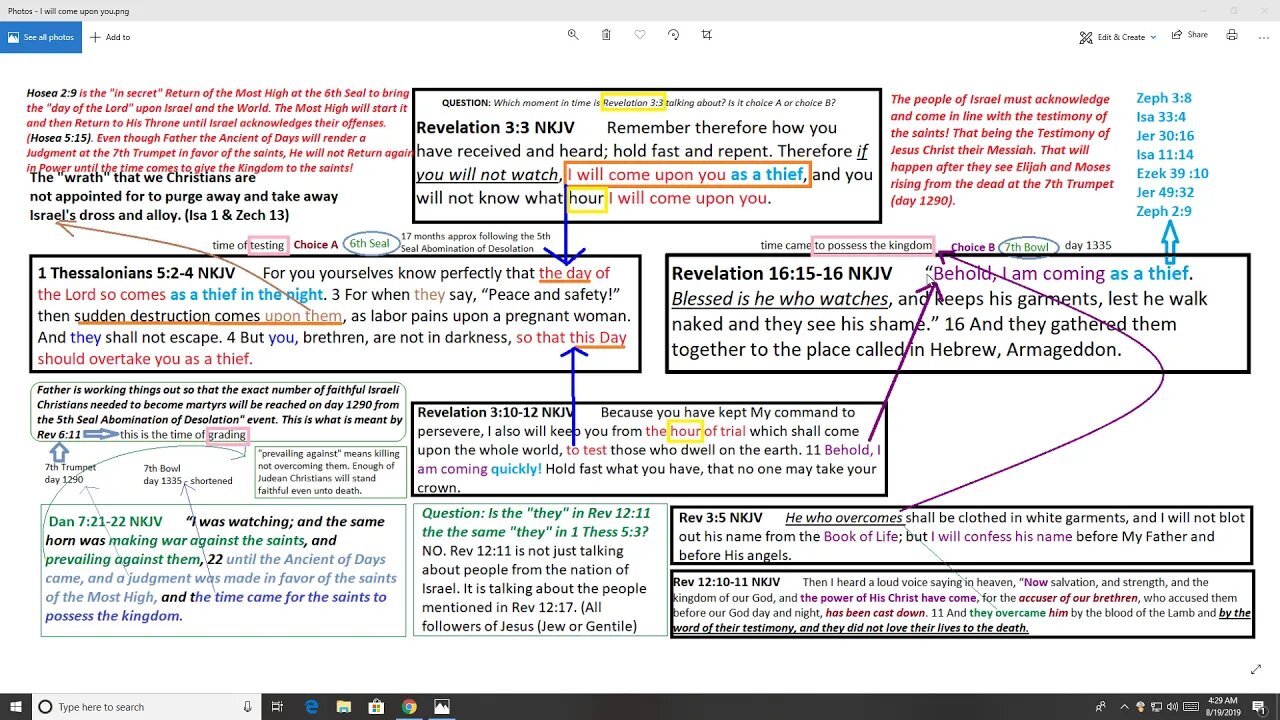1280x720 pixels.
Task: Launch Microsoft Edge from taskbar
Action: pyautogui.click(x=312, y=706)
